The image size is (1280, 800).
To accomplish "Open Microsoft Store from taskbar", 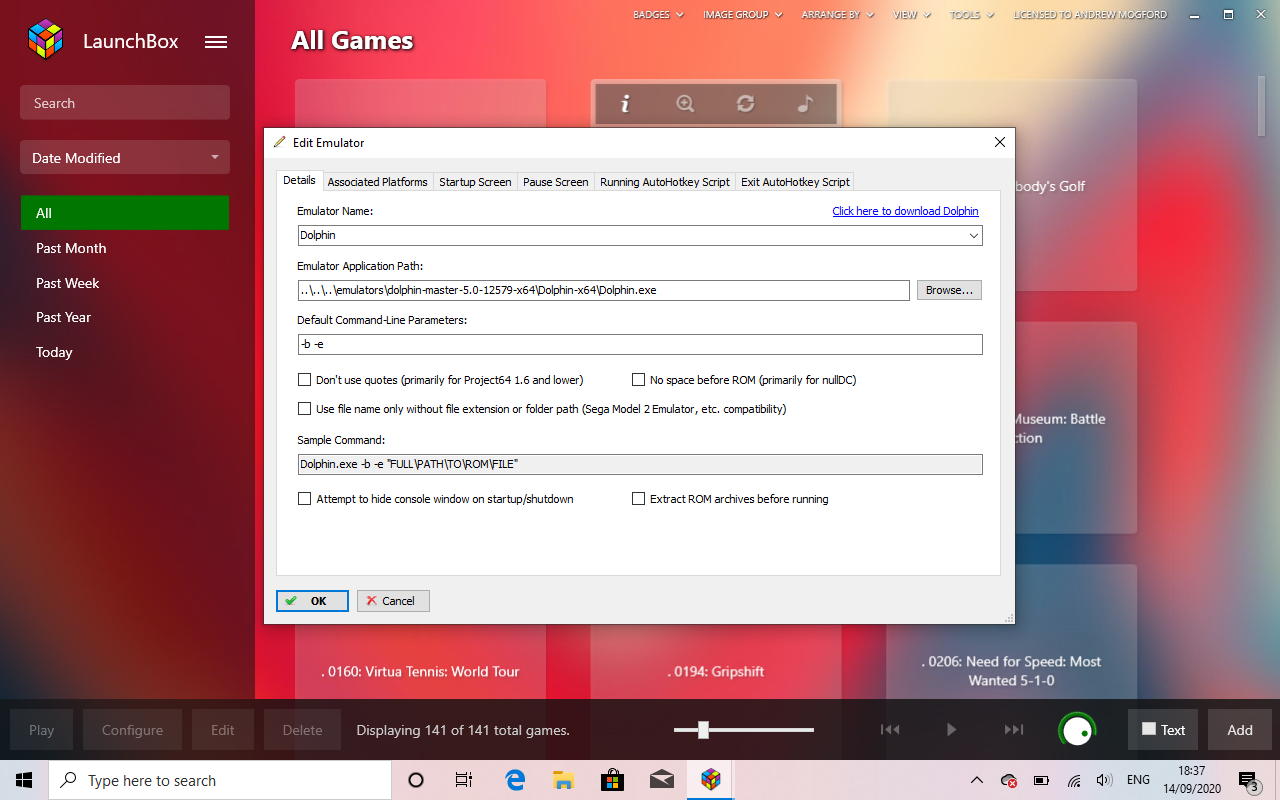I will click(x=612, y=780).
